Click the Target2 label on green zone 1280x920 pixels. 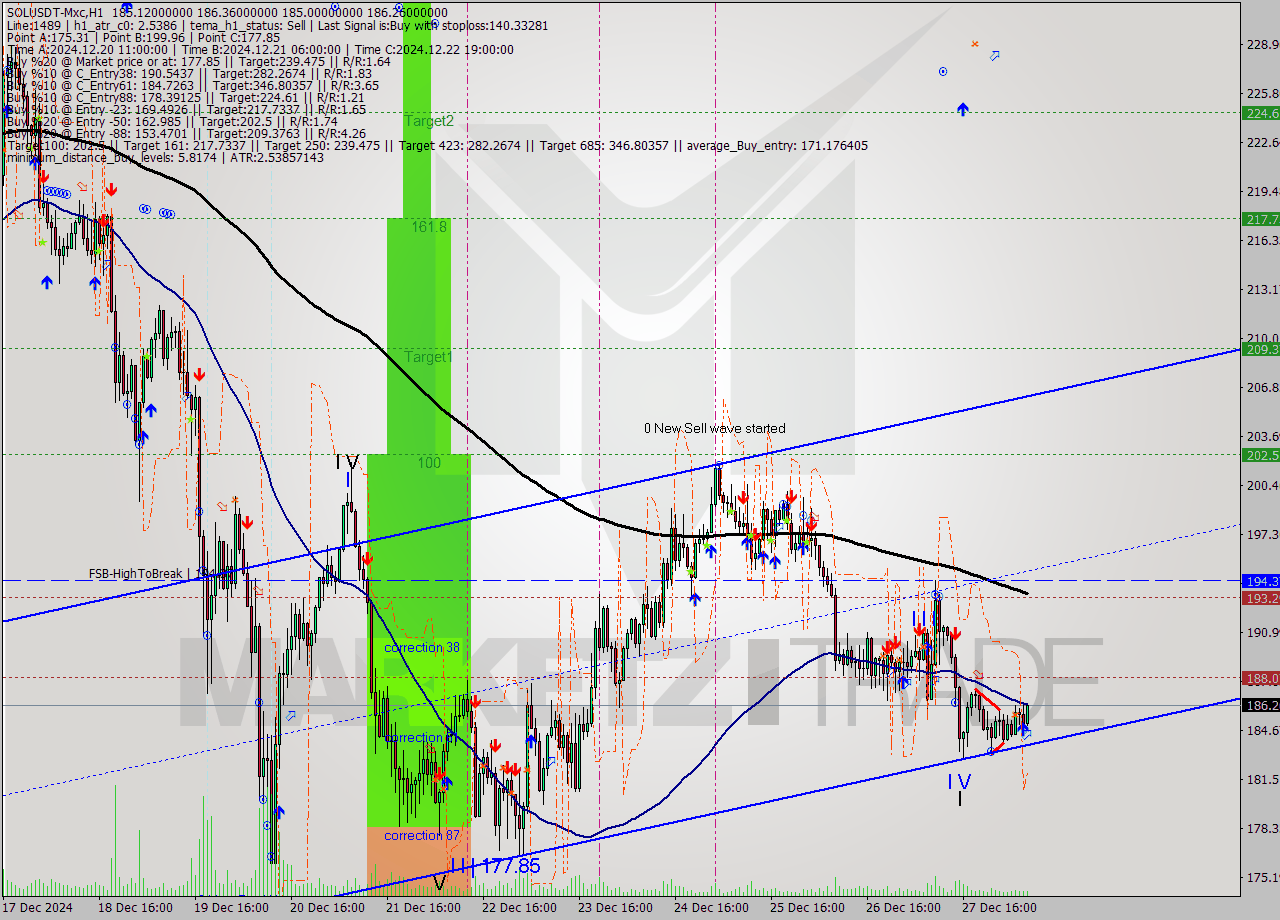(x=429, y=121)
